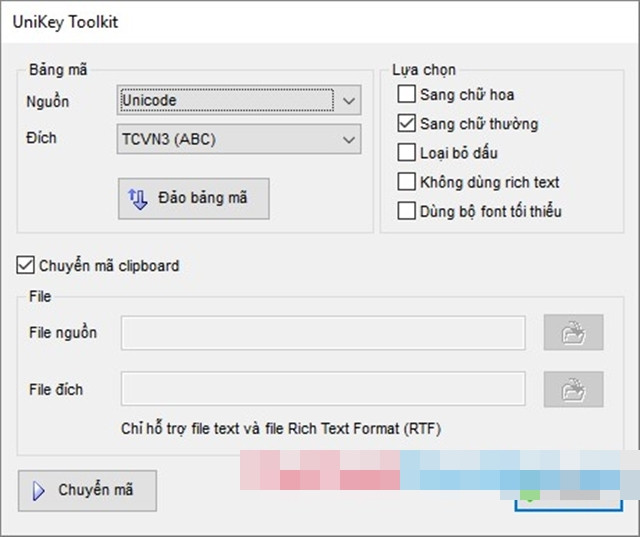Image resolution: width=640 pixels, height=537 pixels.
Task: Click the play triangle icon on Chuyển mã
Action: (x=40, y=491)
